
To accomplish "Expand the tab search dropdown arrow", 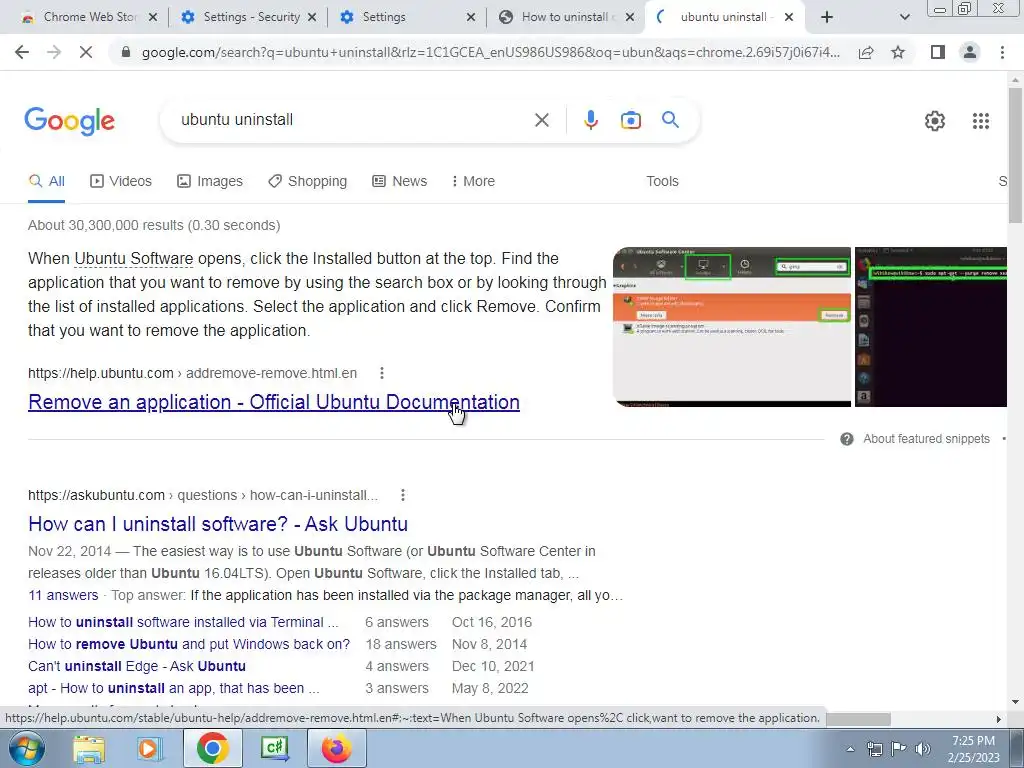I will [904, 17].
